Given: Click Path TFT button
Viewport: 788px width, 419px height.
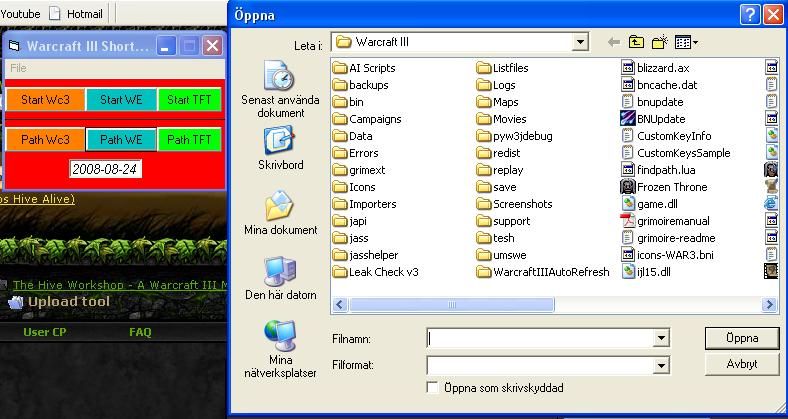Looking at the screenshot, I should [189, 139].
